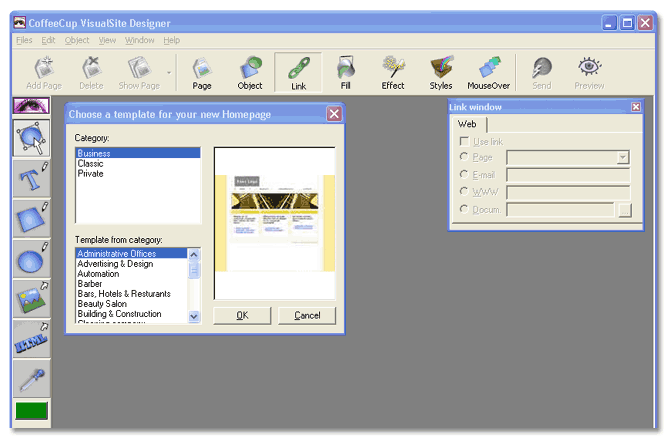Click template list scroll up arrow

pos(194,255)
